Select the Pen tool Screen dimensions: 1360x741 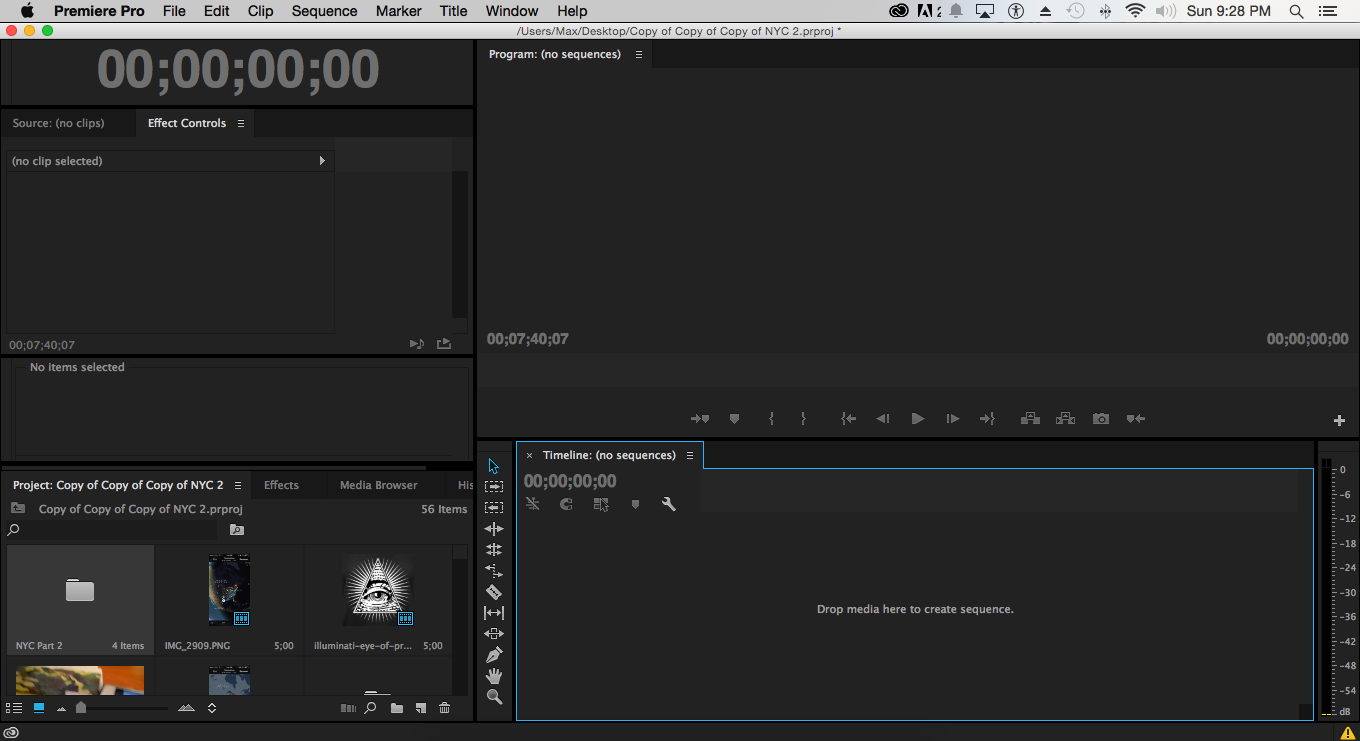click(494, 655)
